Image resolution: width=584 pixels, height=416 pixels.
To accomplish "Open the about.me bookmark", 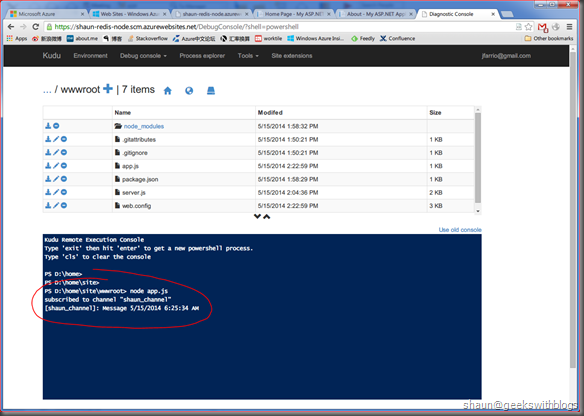I will click(x=82, y=38).
